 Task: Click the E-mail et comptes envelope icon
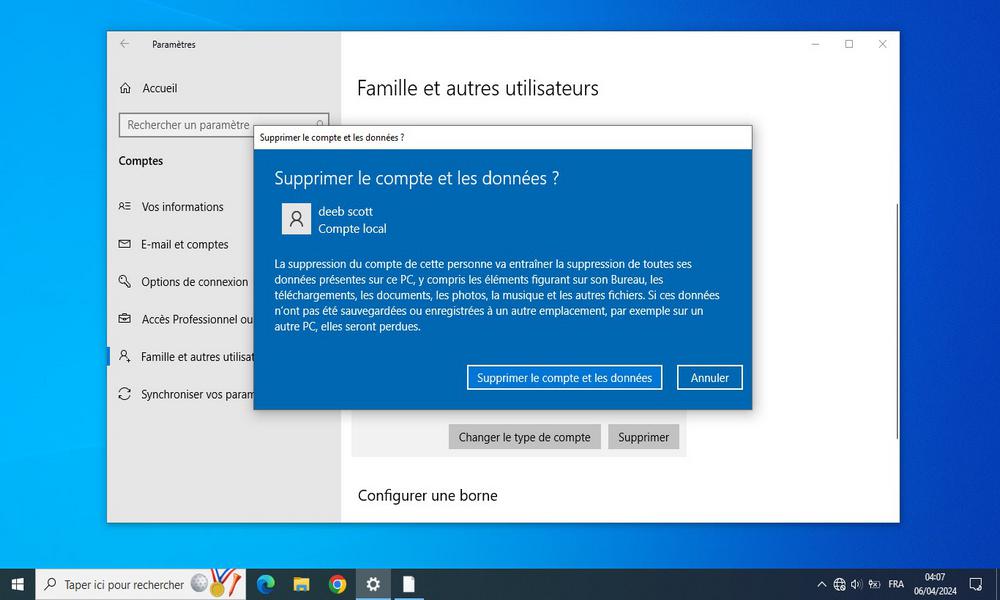pyautogui.click(x=127, y=244)
